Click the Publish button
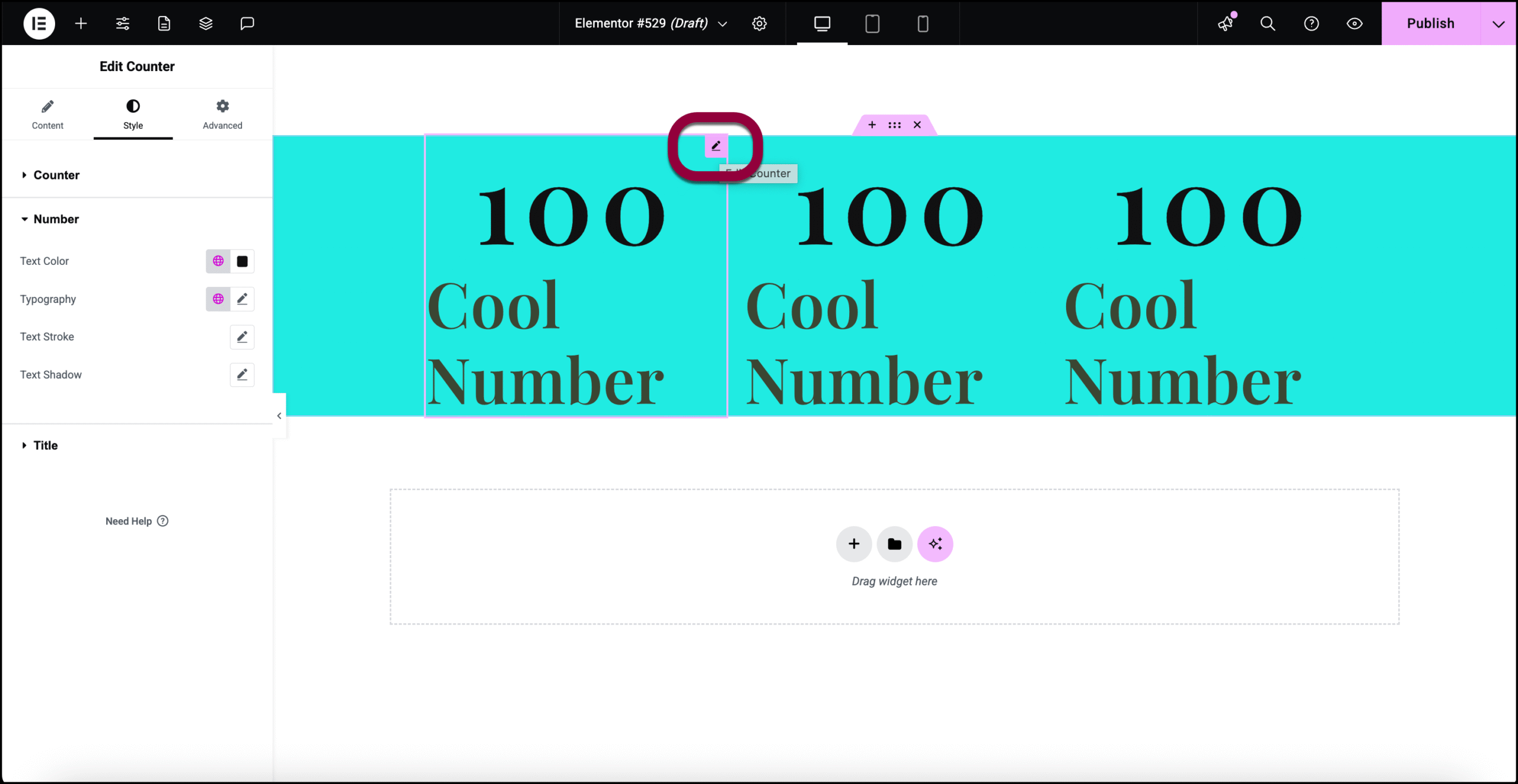Screen dimensions: 1518x784 coord(1430,24)
